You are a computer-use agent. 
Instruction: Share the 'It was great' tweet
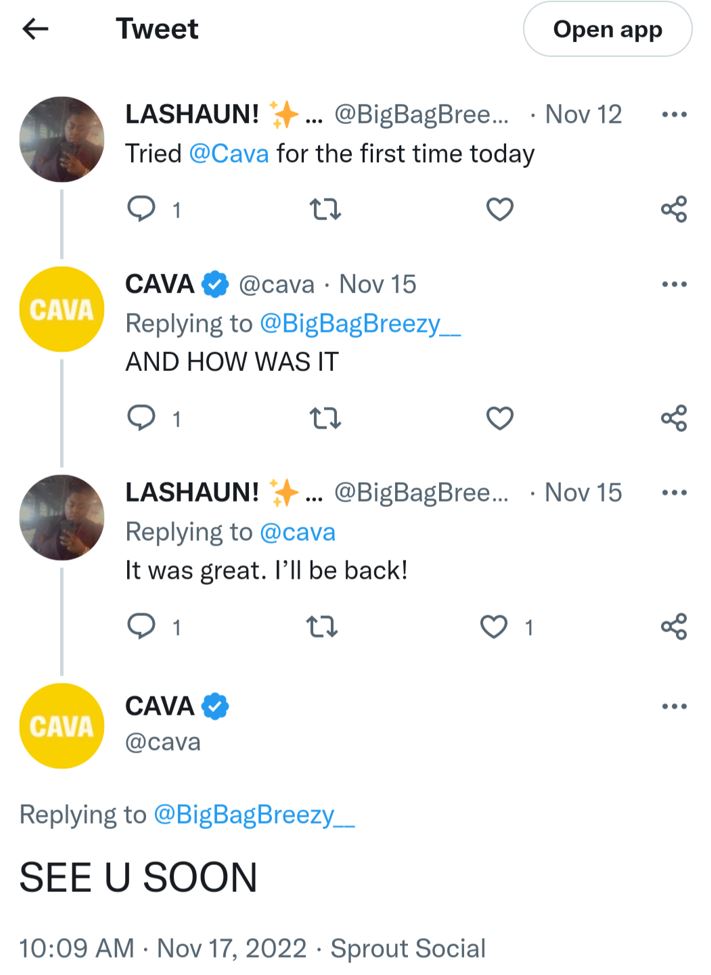tap(674, 627)
